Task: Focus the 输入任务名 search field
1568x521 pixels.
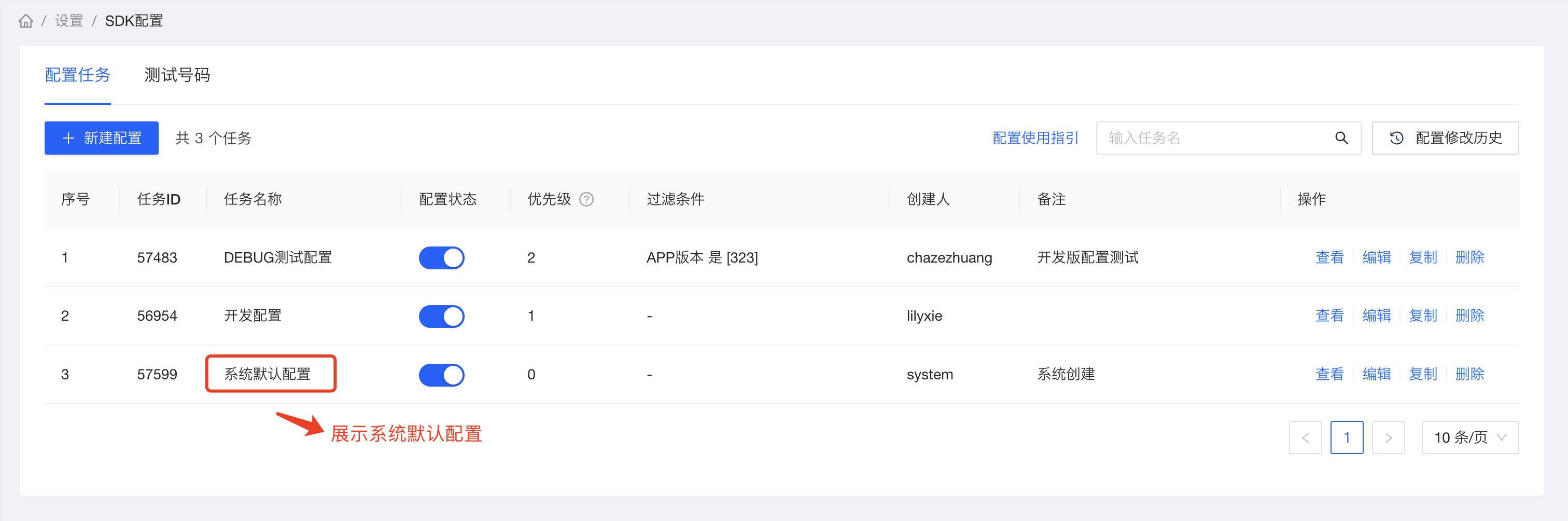Action: tap(1228, 139)
